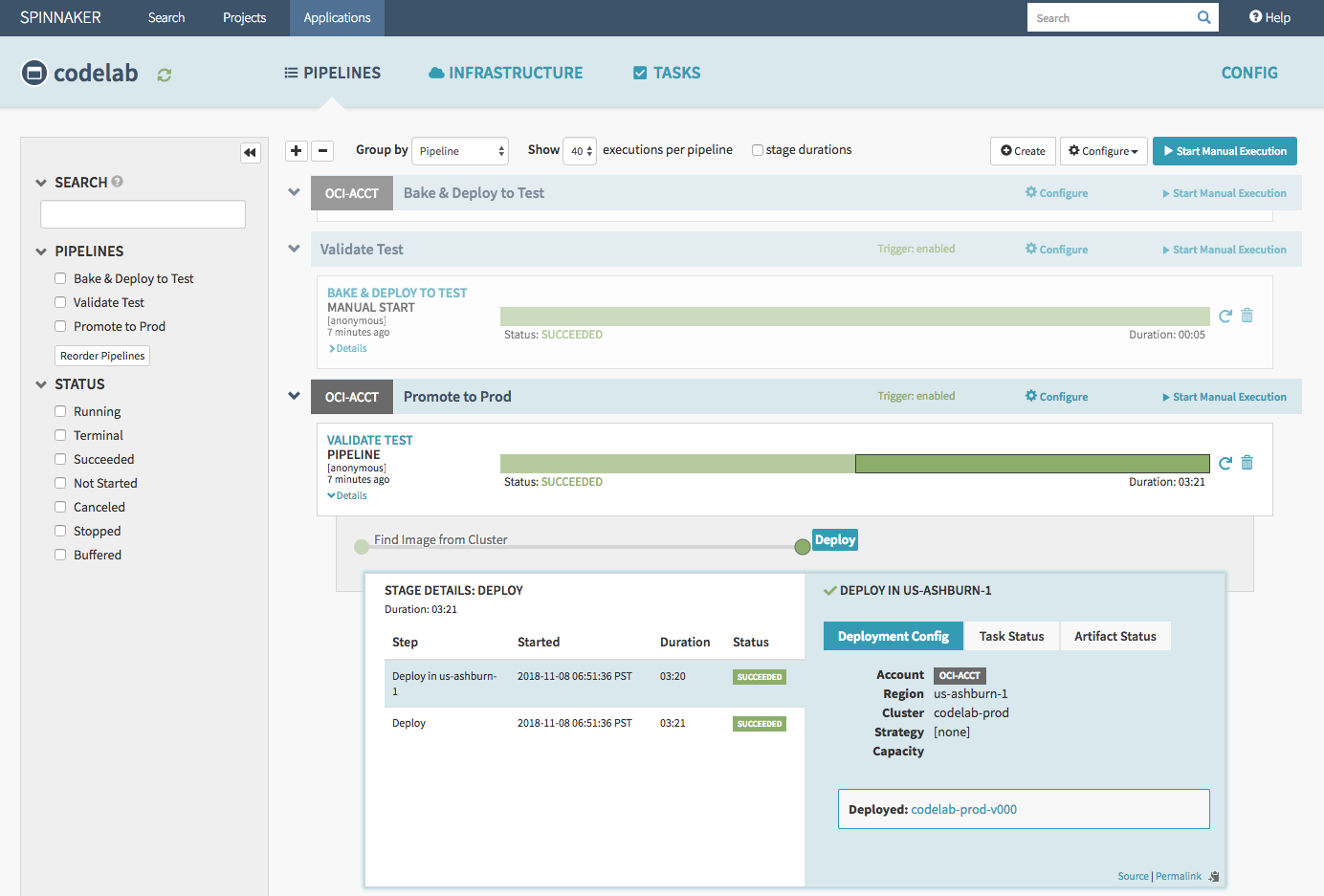Open the Configure gear for Validate Test pipeline
1324x896 pixels.
click(x=1056, y=249)
